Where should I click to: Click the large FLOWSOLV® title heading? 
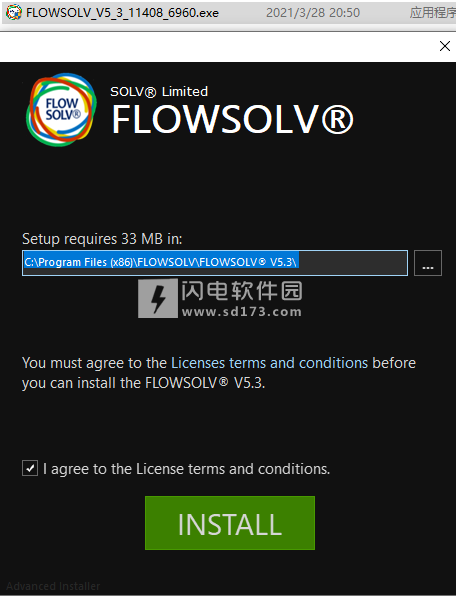tap(233, 119)
